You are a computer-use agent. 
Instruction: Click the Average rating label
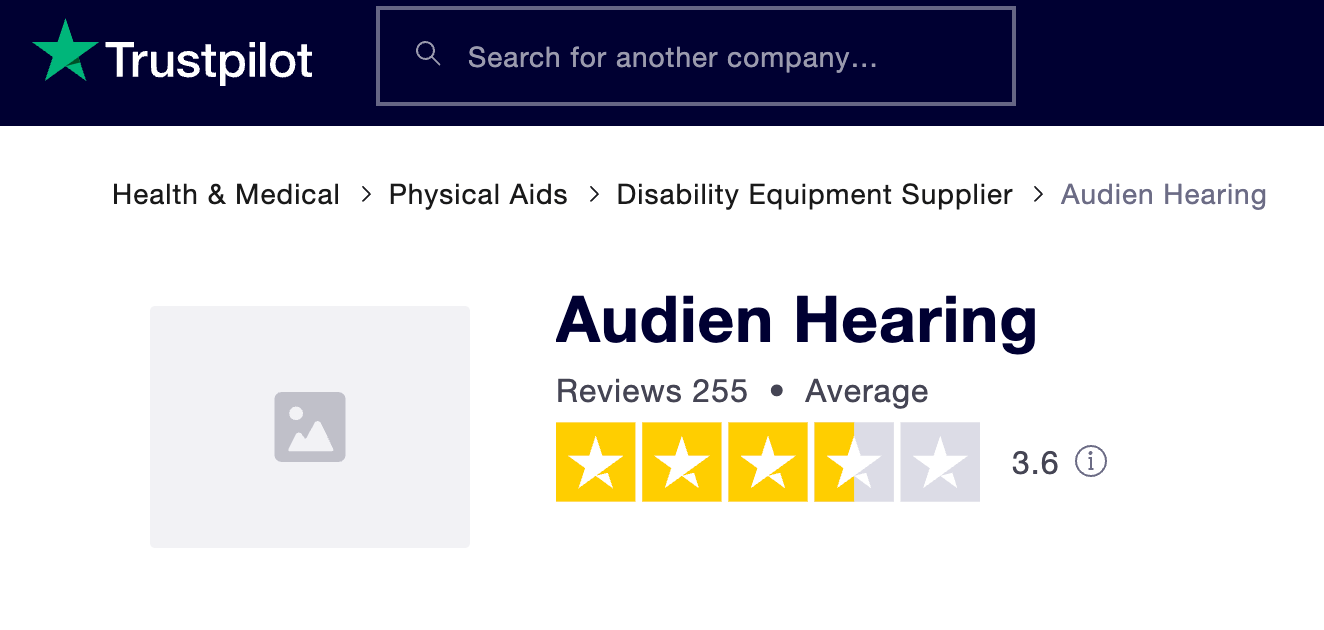866,391
